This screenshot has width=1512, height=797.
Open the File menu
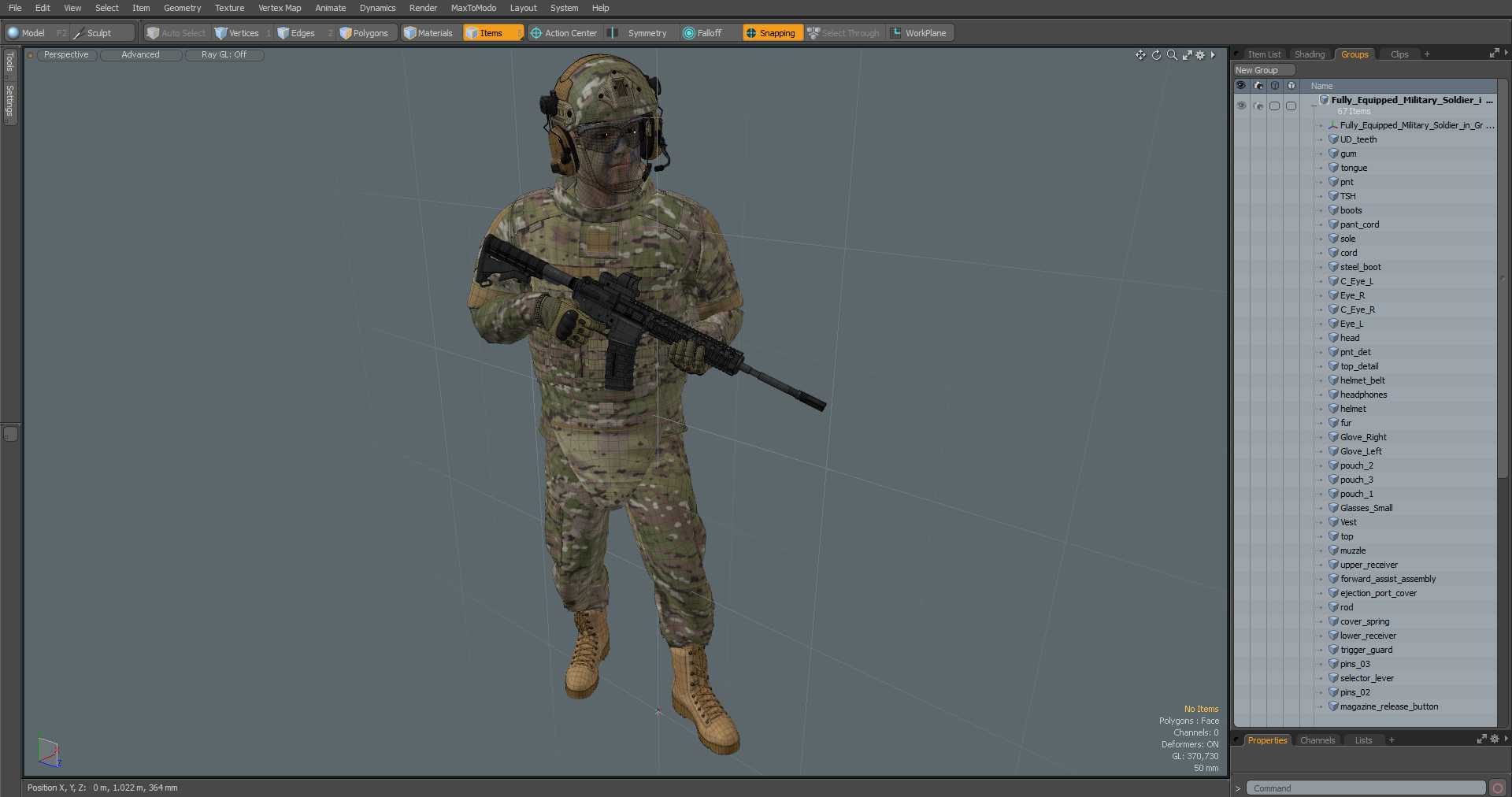[15, 8]
